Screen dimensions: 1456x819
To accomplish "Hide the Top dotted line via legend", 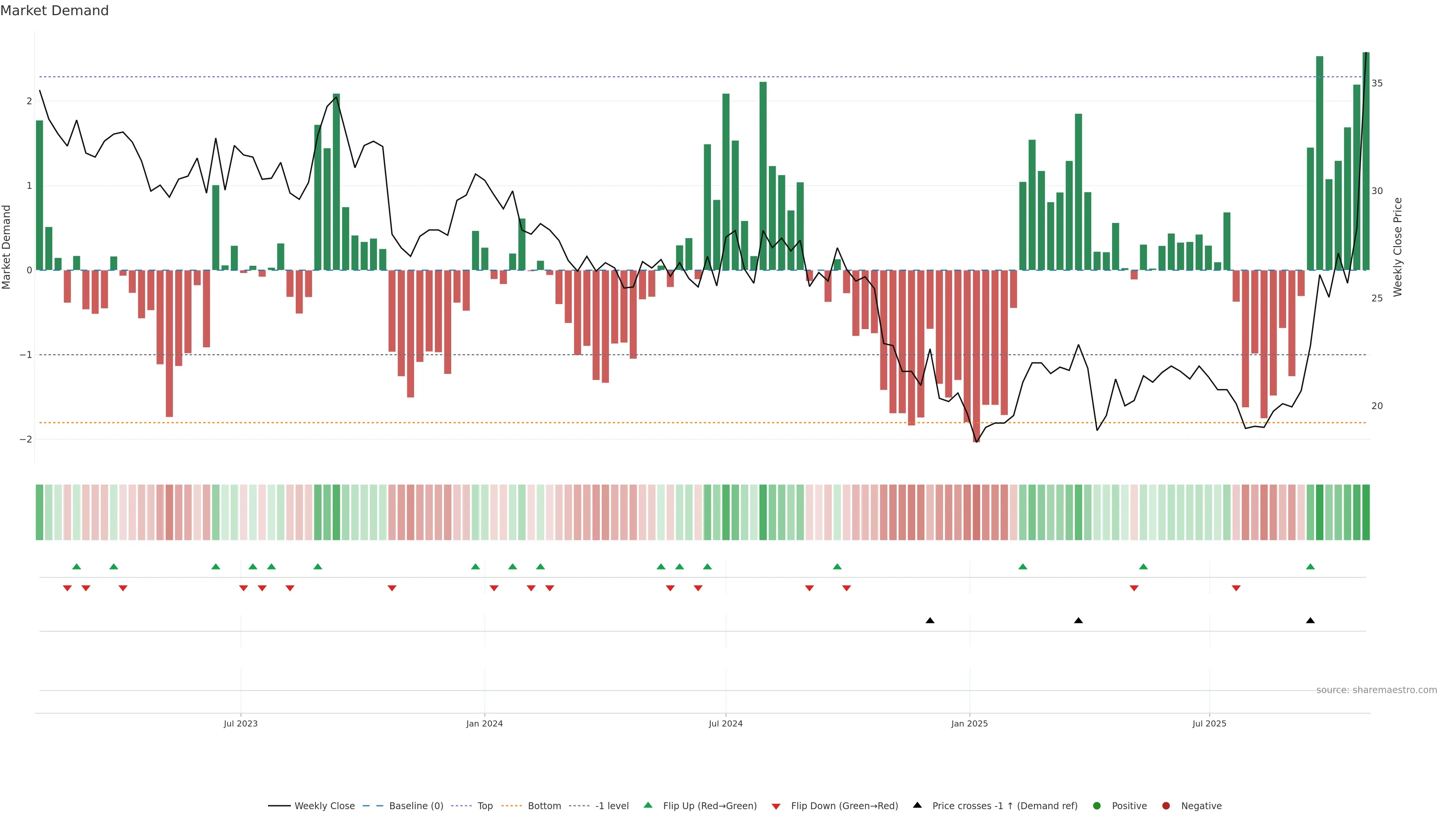I will point(485,806).
